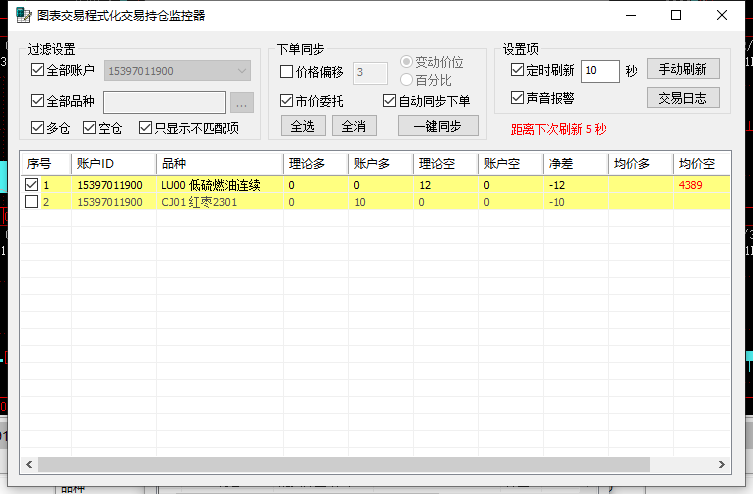This screenshot has height=494, width=753.
Task: Click the 一键同步 button
Action: coord(437,126)
